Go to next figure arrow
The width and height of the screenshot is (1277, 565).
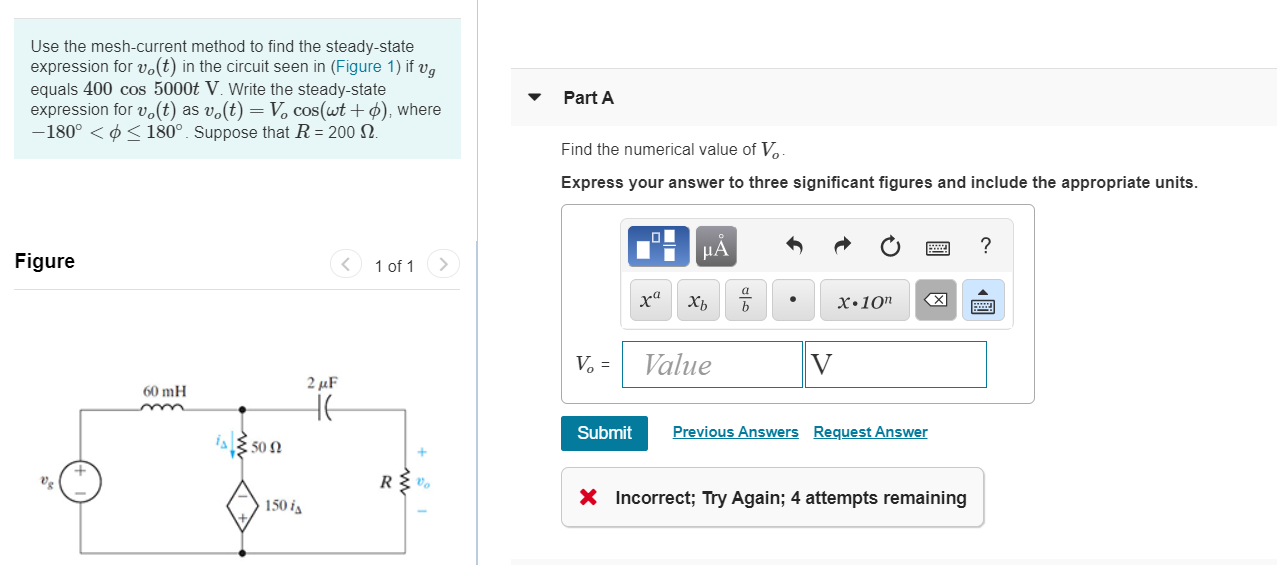(x=442, y=265)
